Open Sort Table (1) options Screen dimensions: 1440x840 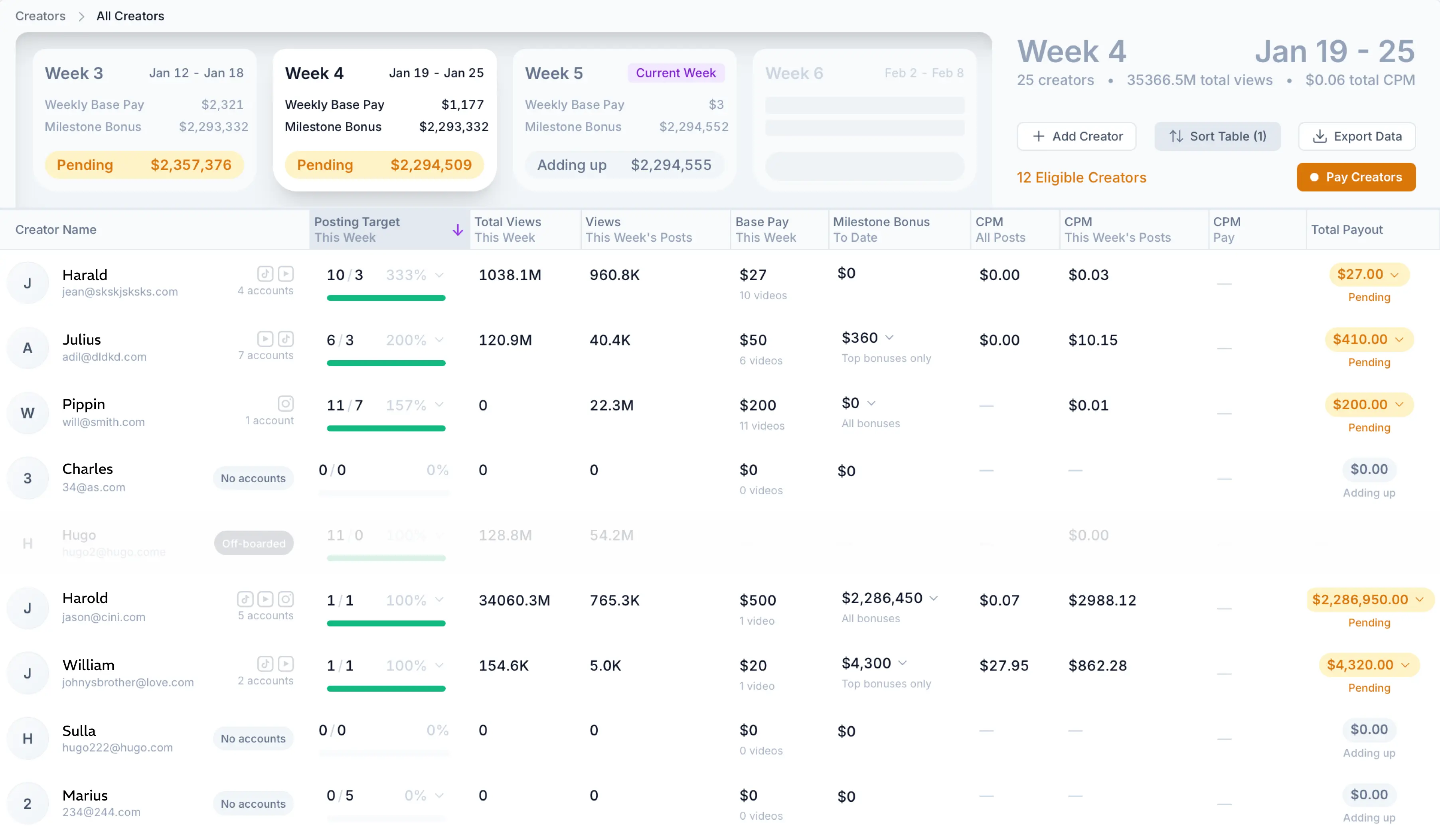click(x=1217, y=136)
